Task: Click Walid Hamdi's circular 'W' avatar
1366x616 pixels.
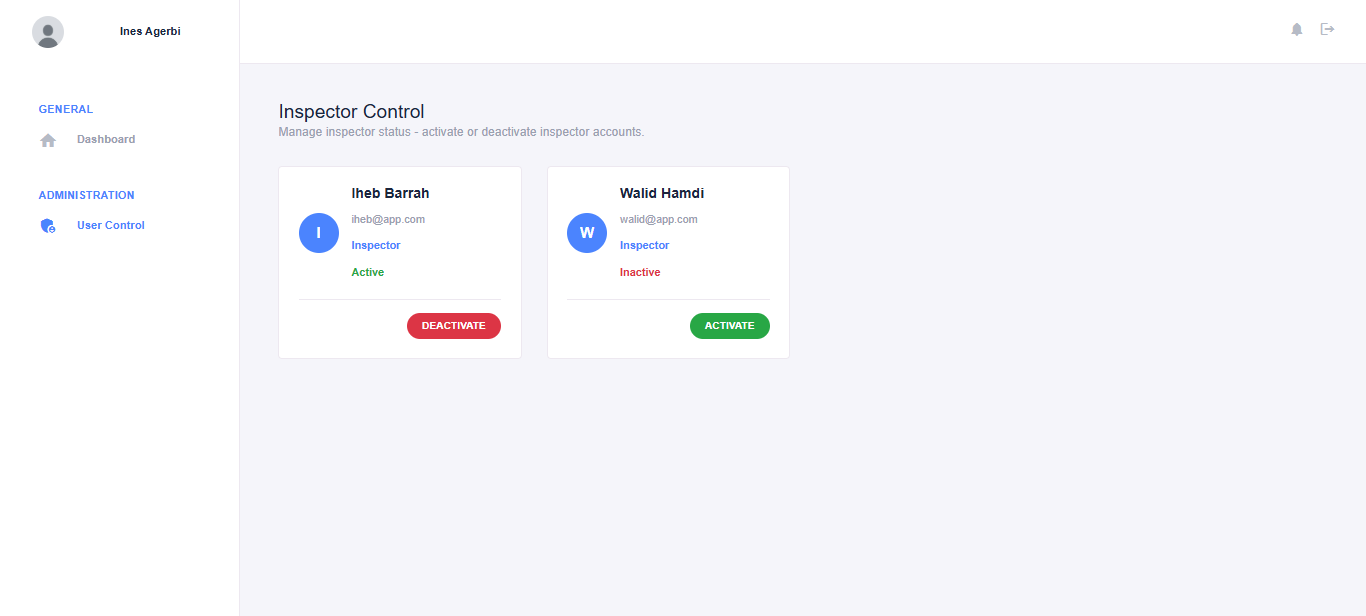Action: tap(586, 232)
